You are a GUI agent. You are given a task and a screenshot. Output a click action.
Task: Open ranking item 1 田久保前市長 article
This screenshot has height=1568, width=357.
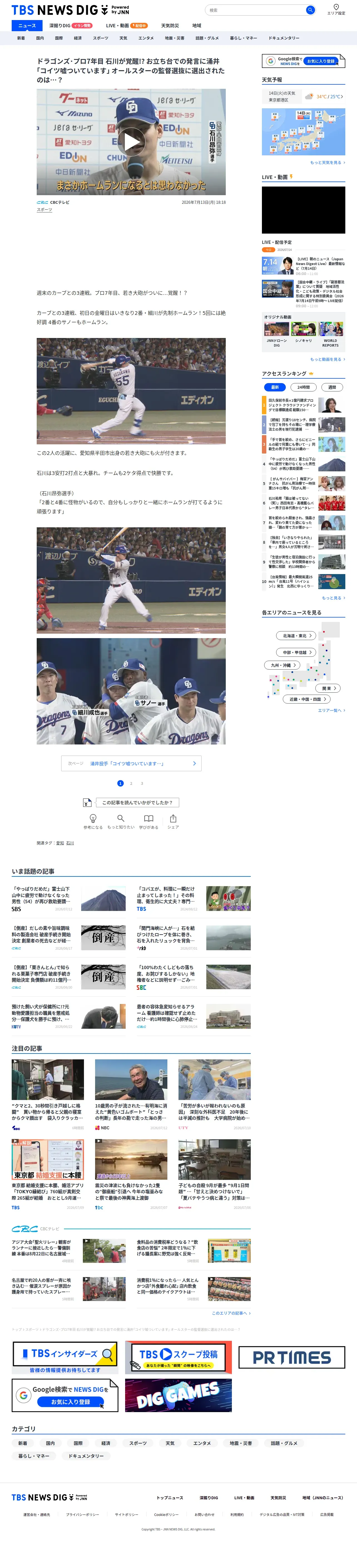[x=304, y=405]
